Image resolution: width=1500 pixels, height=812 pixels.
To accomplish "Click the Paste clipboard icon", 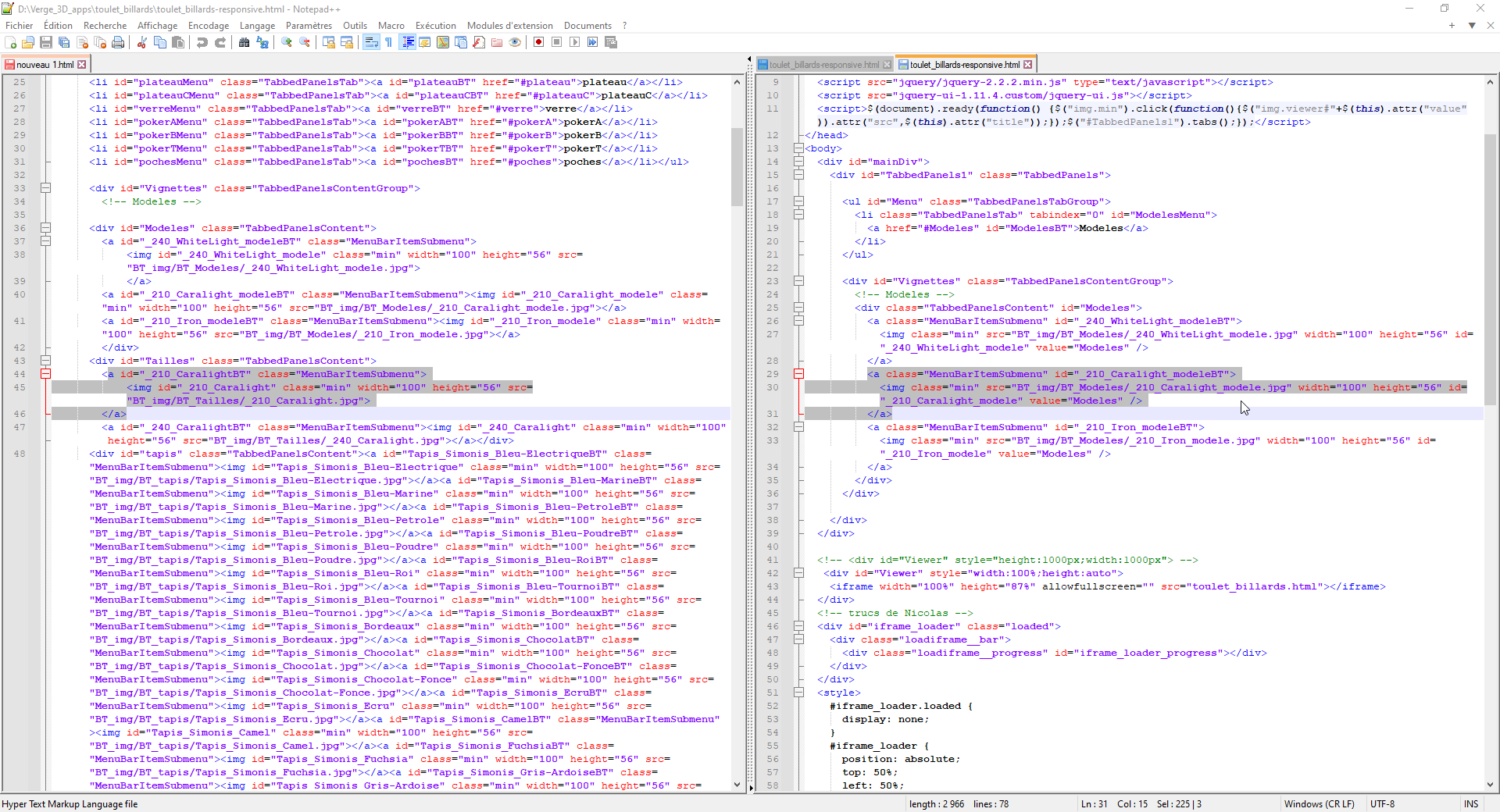I will pos(178,42).
